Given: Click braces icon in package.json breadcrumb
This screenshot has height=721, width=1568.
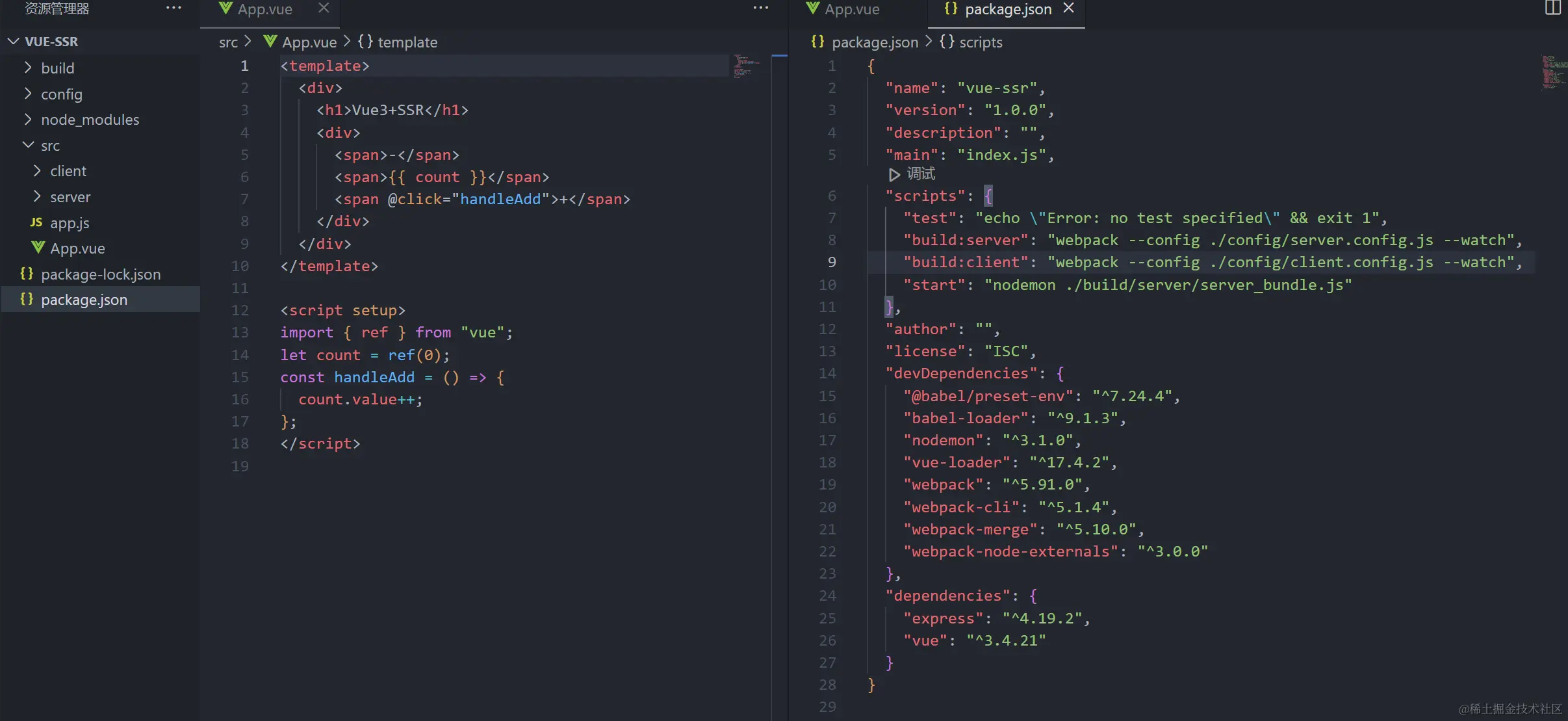Looking at the screenshot, I should (x=817, y=42).
